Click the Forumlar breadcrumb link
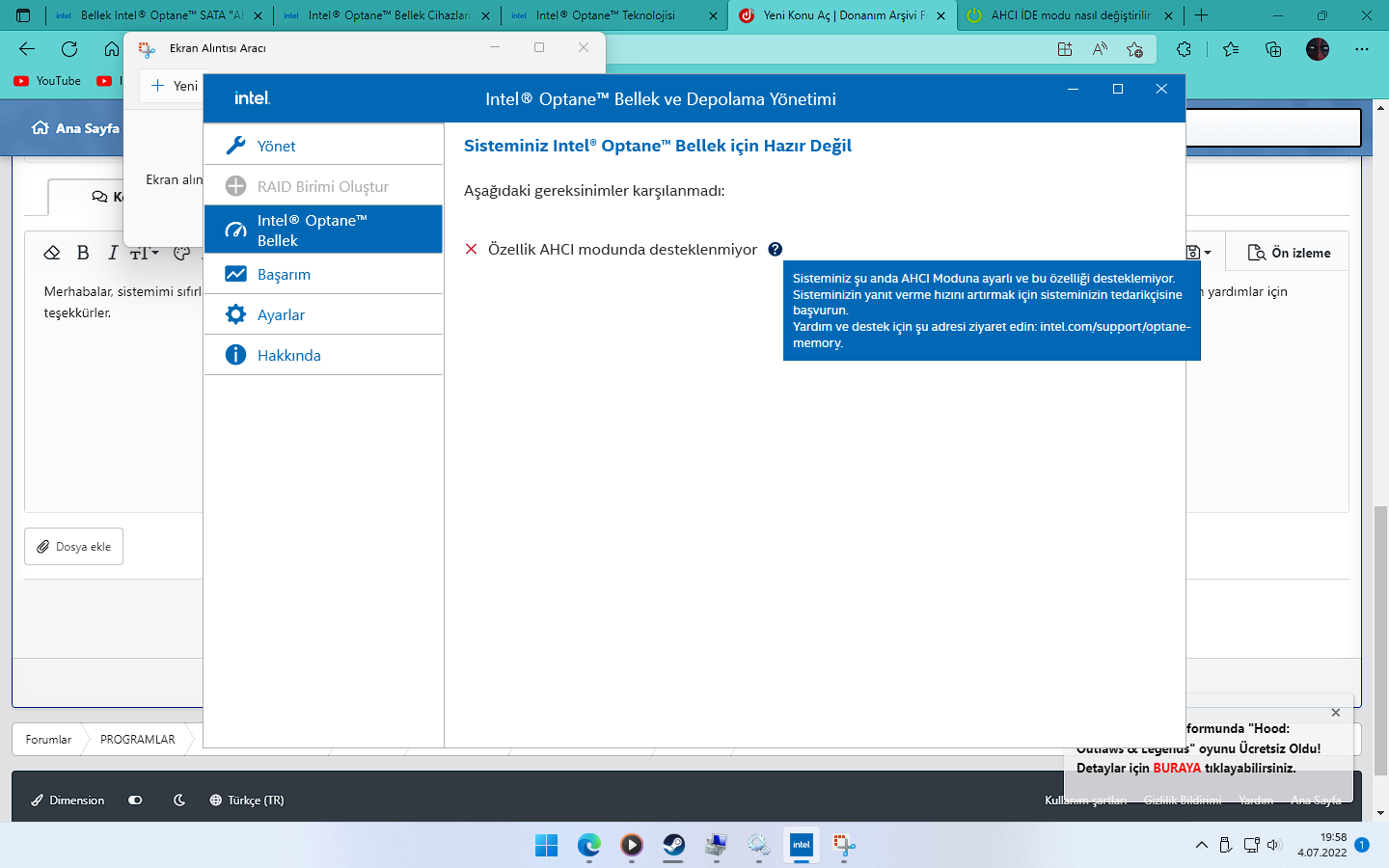 coord(48,740)
